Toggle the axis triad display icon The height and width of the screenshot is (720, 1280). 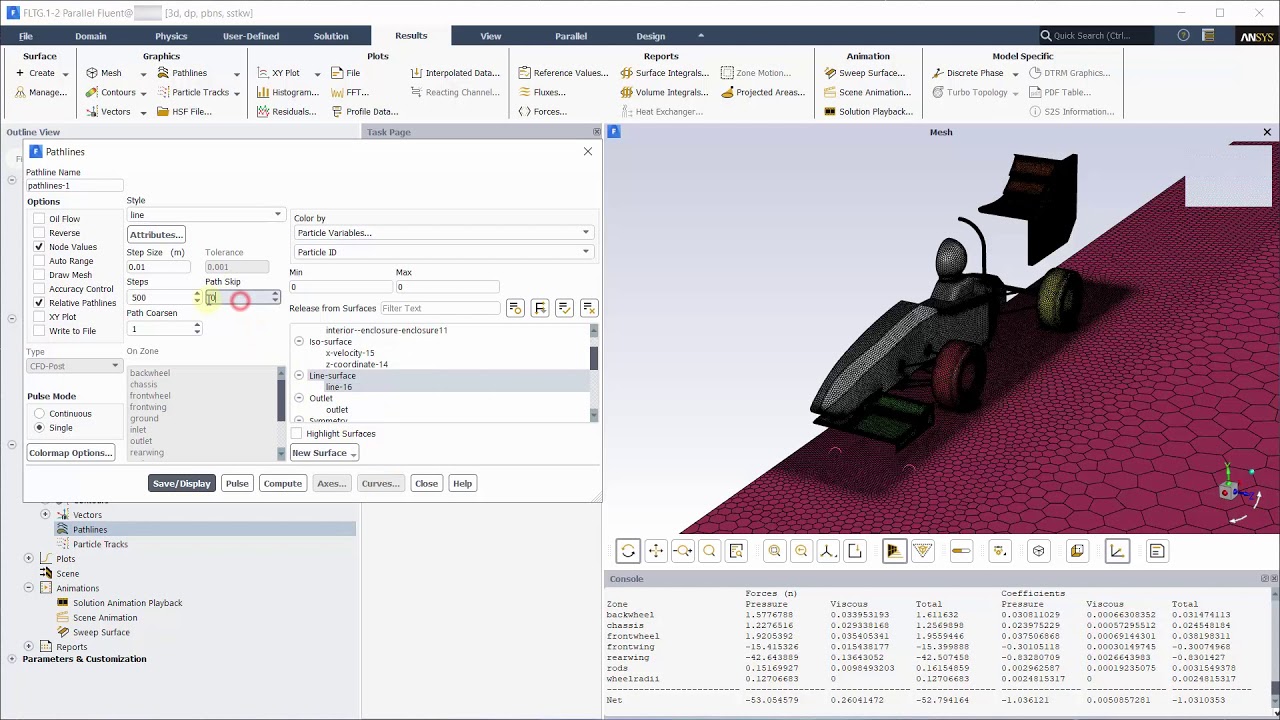(1117, 551)
